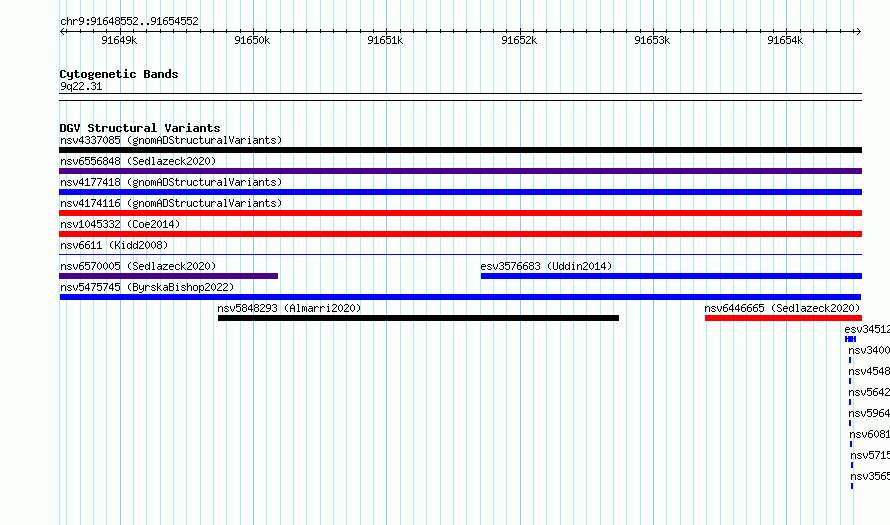The height and width of the screenshot is (525, 890).
Task: Select the blue nsv5475745 variant bar
Action: pos(460,297)
